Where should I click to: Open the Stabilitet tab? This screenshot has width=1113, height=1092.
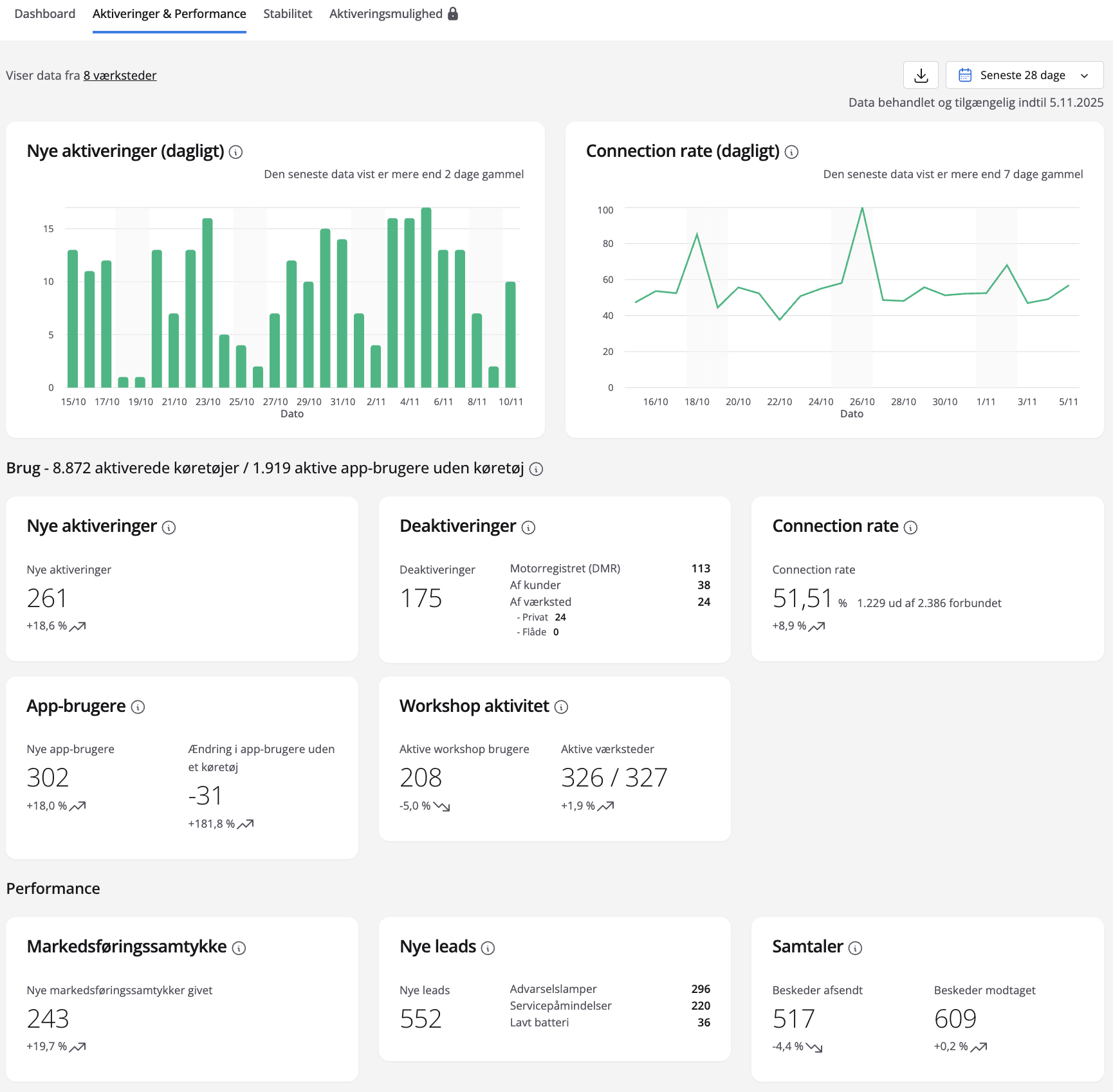(288, 14)
